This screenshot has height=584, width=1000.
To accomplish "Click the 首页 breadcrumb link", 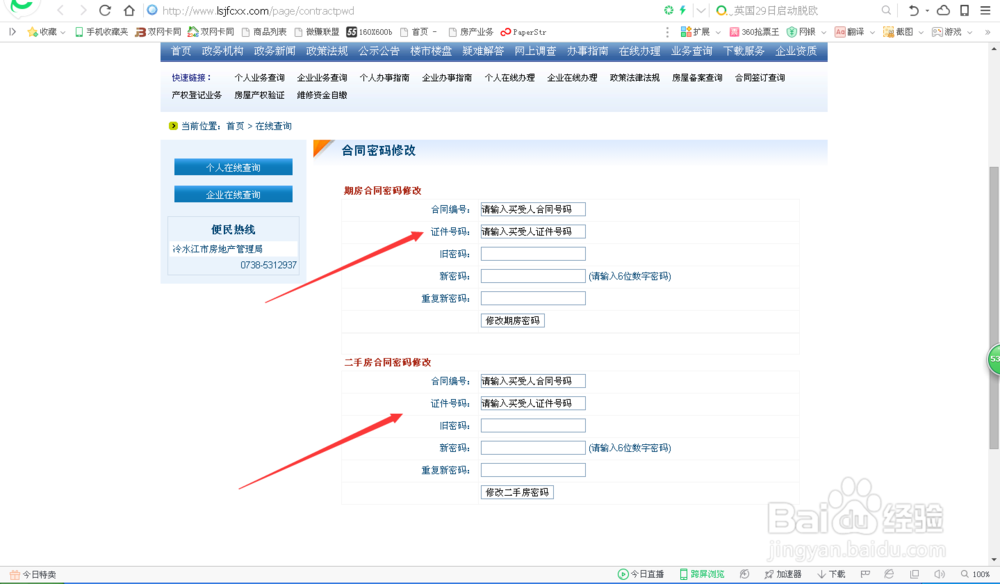I will (235, 126).
